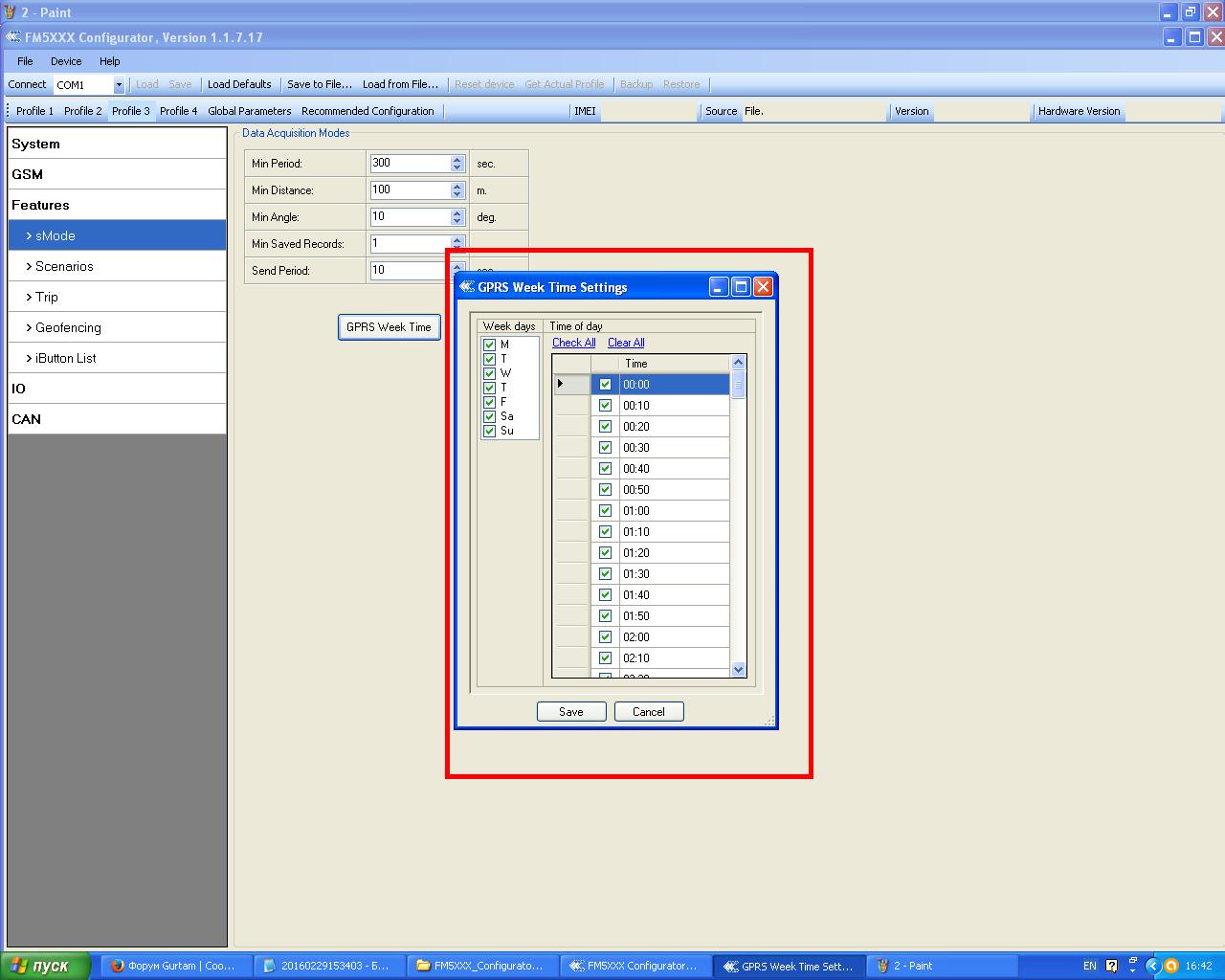Uncheck the M weekday checkbox

click(490, 345)
